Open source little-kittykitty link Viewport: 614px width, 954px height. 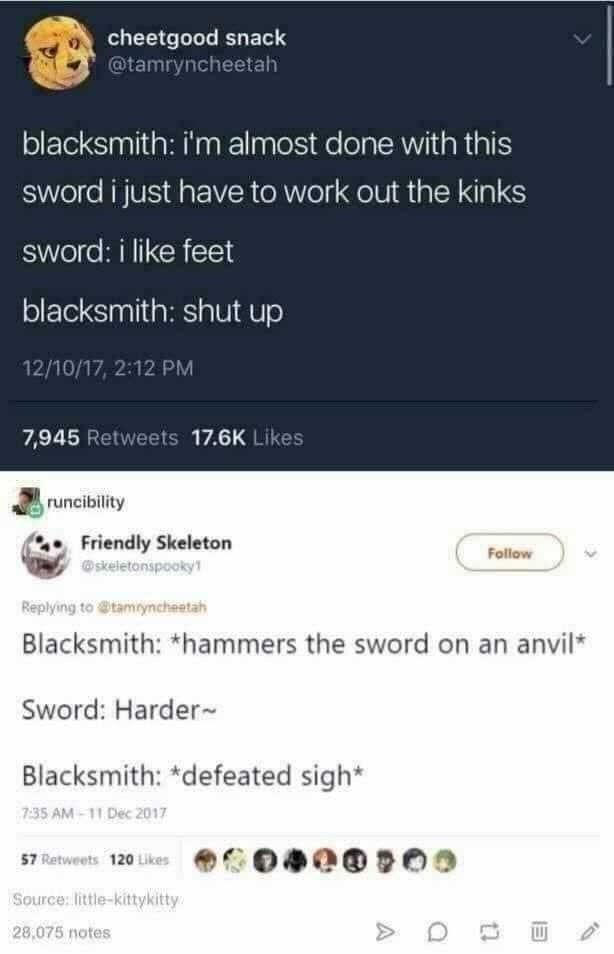coord(96,899)
